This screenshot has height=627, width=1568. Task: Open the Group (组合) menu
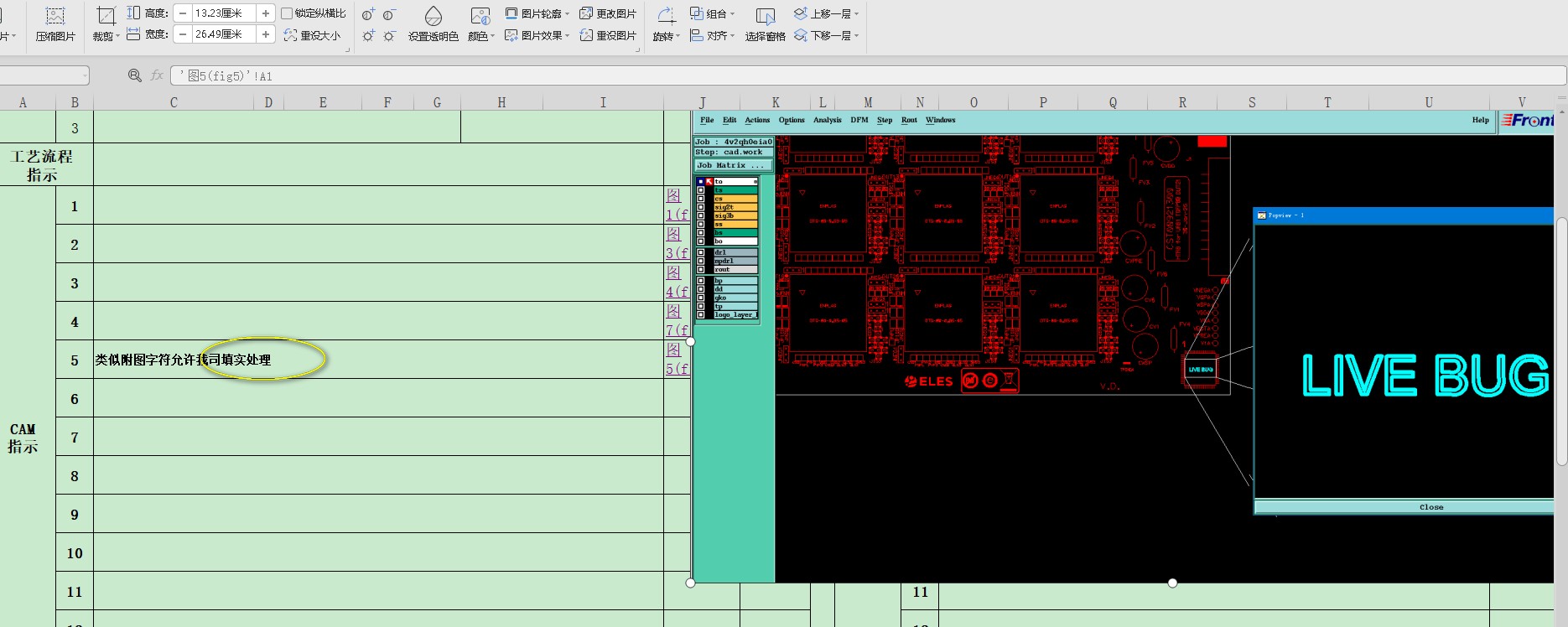712,13
